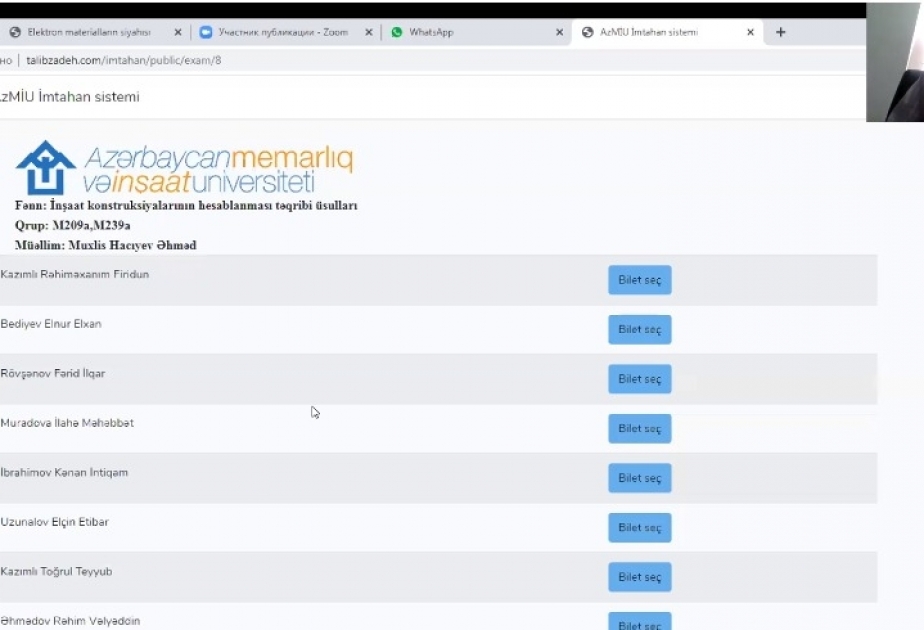The width and height of the screenshot is (924, 630).
Task: Click the AzMİU İmtahan sistemi header title
Action: click(70, 97)
